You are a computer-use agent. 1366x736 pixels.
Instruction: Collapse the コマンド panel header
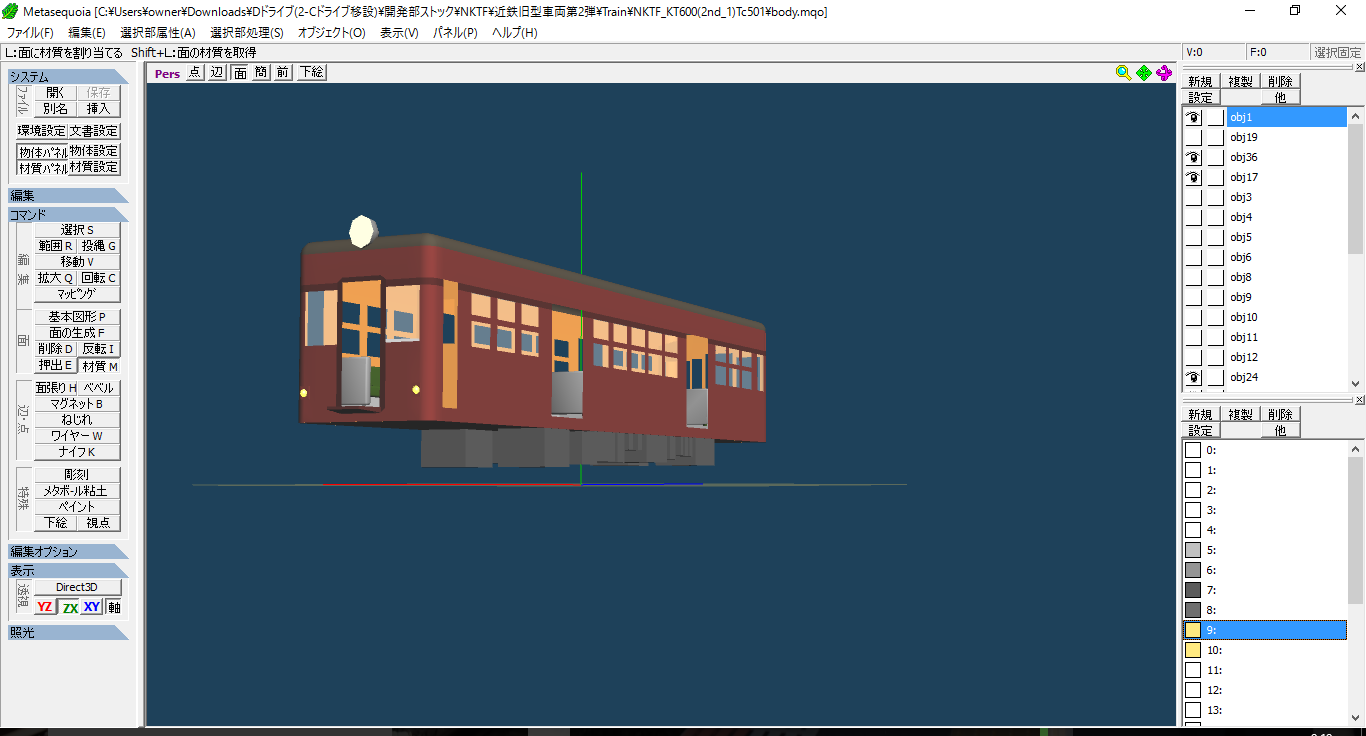click(x=68, y=214)
